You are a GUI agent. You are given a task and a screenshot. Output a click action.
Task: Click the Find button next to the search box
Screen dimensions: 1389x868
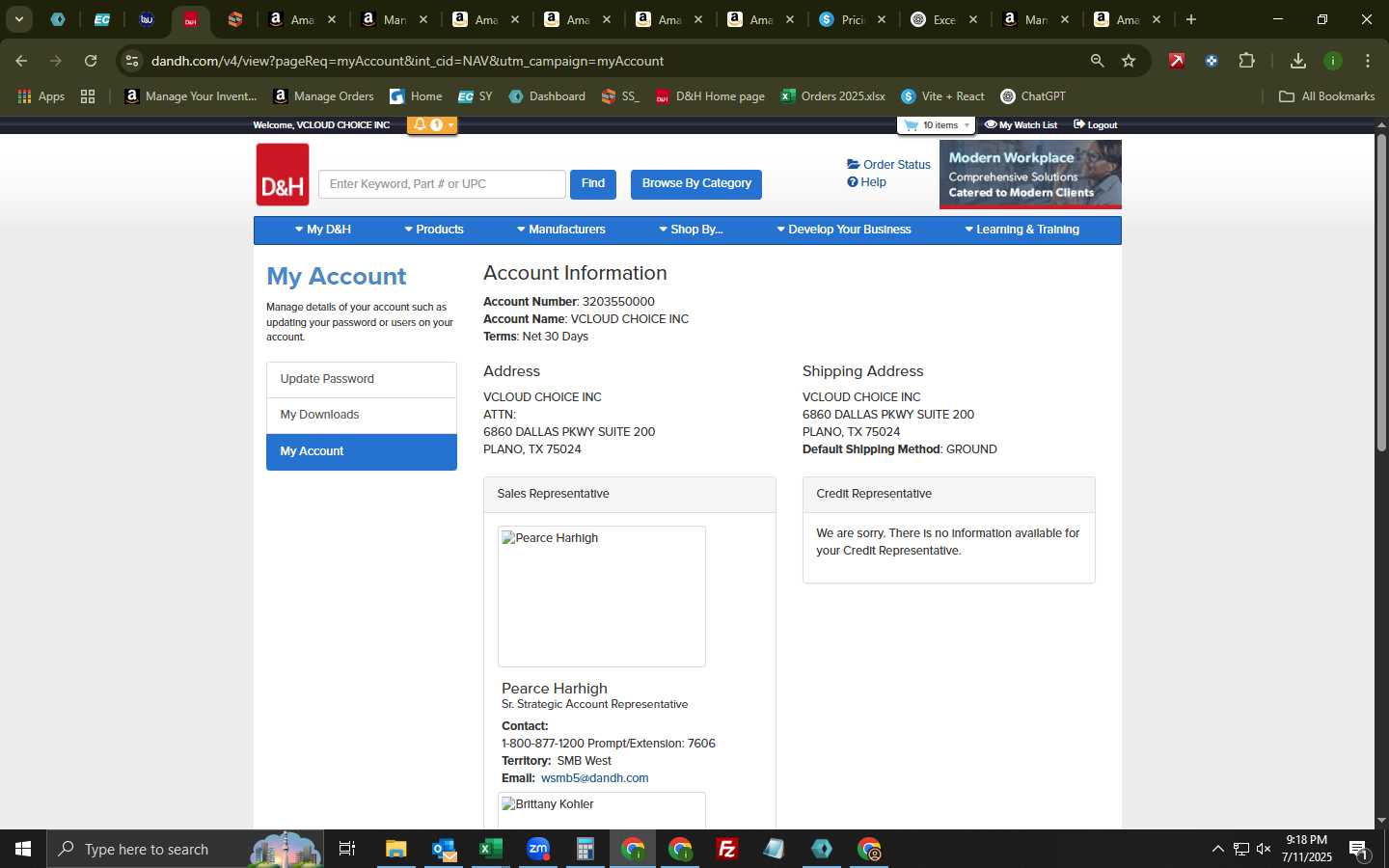click(593, 184)
